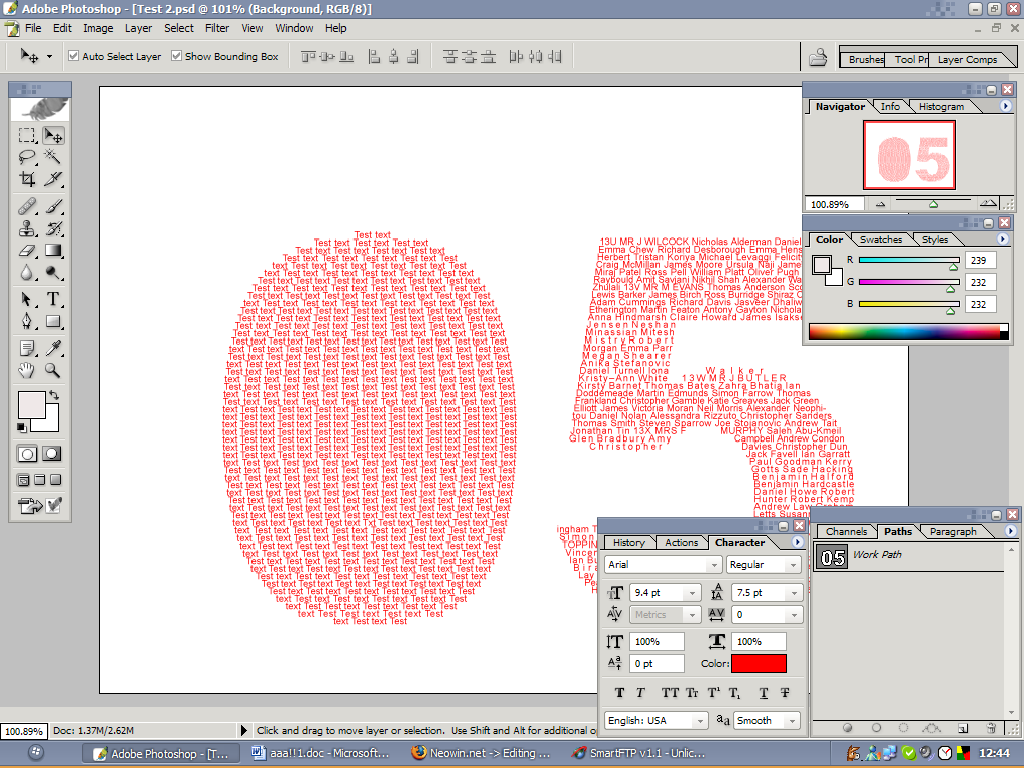This screenshot has height=768, width=1024.
Task: Select the Lasso tool
Action: (27, 157)
